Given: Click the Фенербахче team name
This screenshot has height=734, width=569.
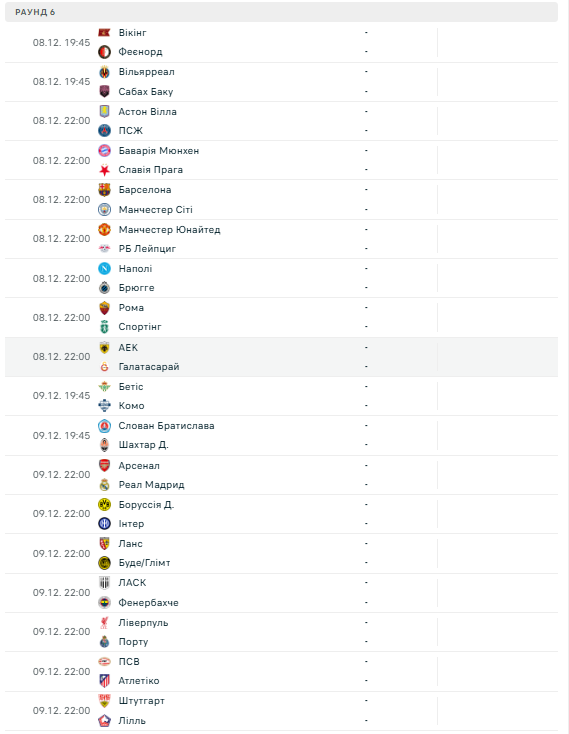Looking at the screenshot, I should (x=148, y=603).
